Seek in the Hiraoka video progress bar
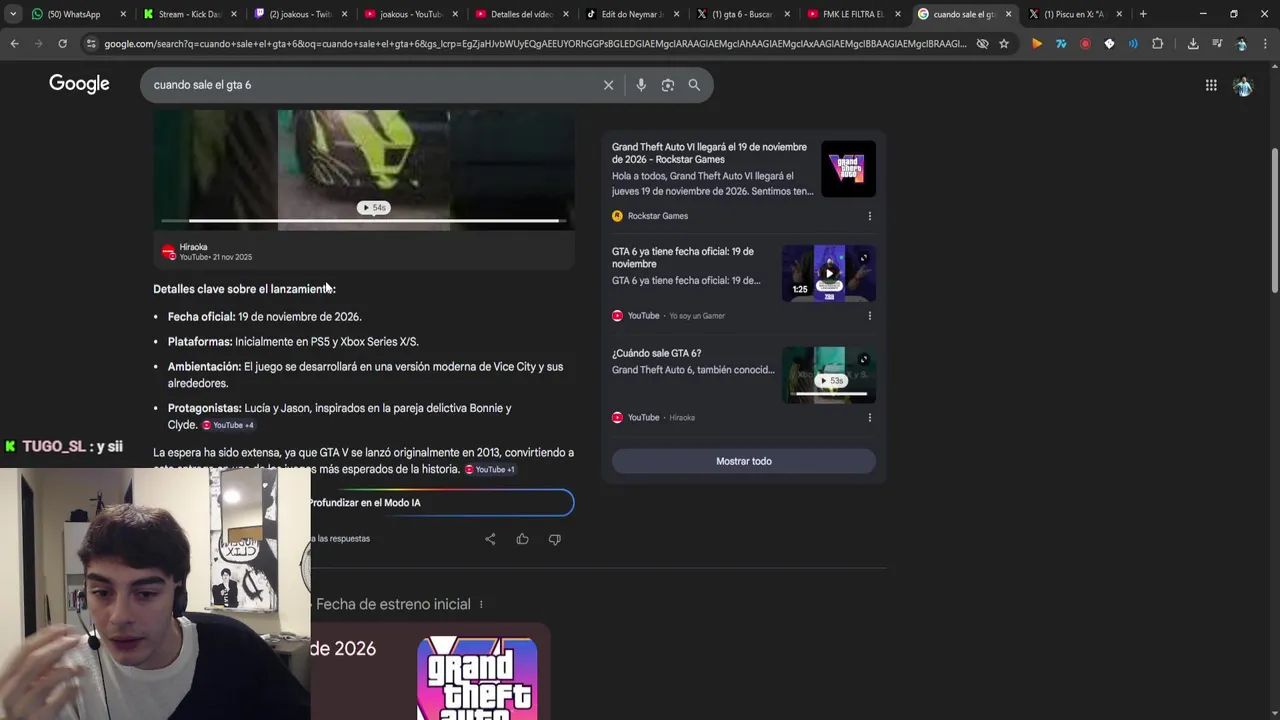Viewport: 1280px width, 720px height. (x=364, y=220)
